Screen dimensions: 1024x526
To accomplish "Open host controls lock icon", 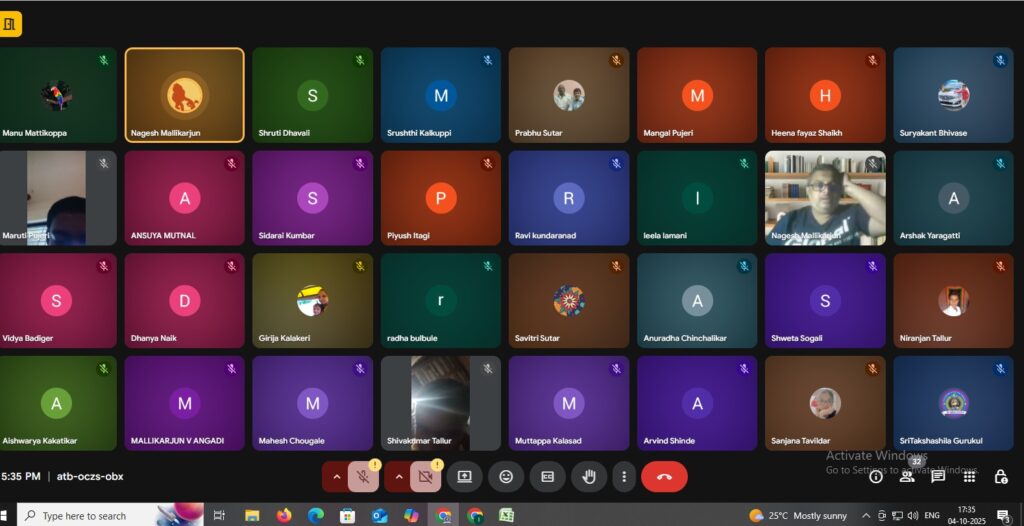I will pos(1000,477).
